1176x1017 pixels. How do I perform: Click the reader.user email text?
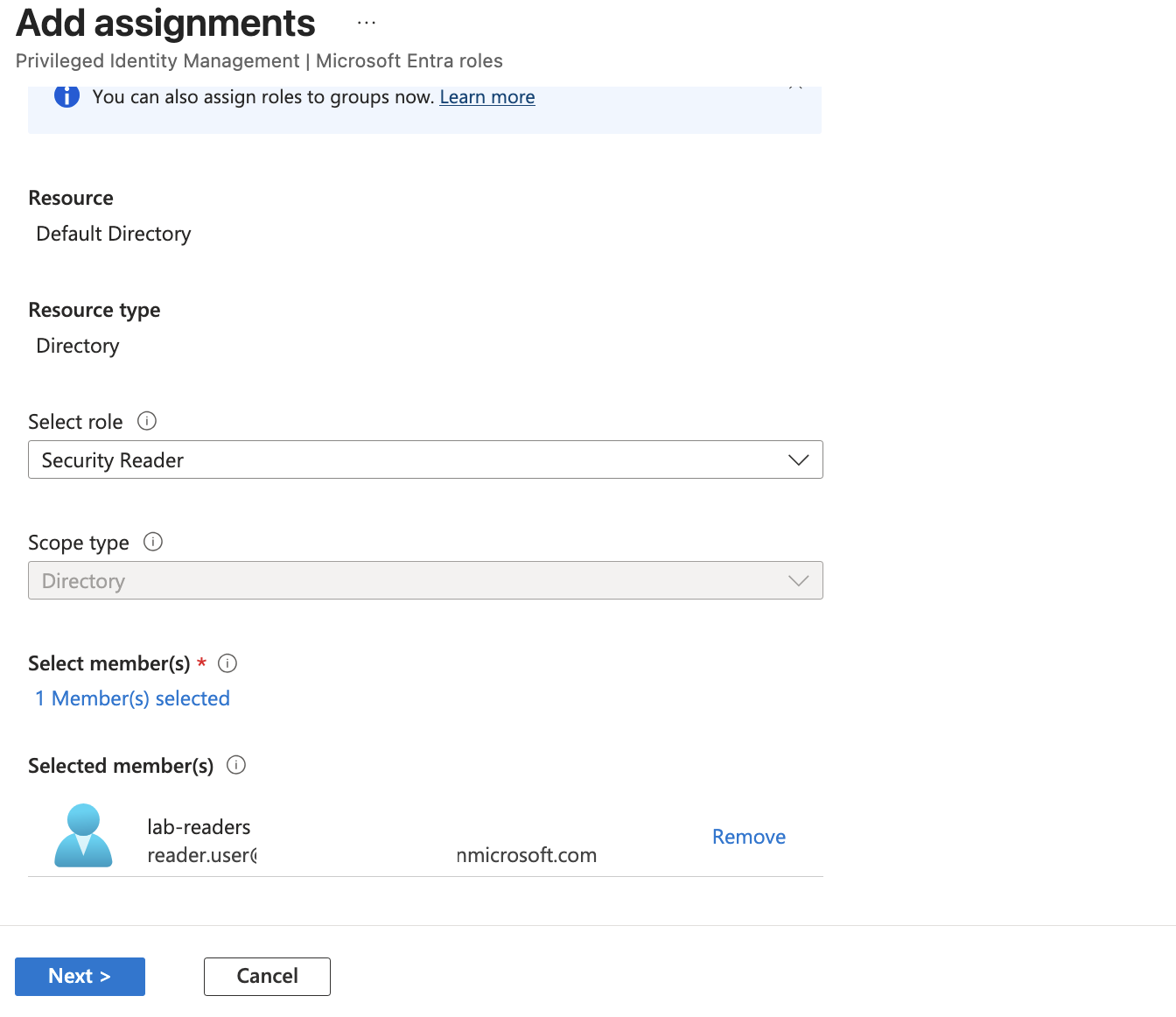point(372,855)
